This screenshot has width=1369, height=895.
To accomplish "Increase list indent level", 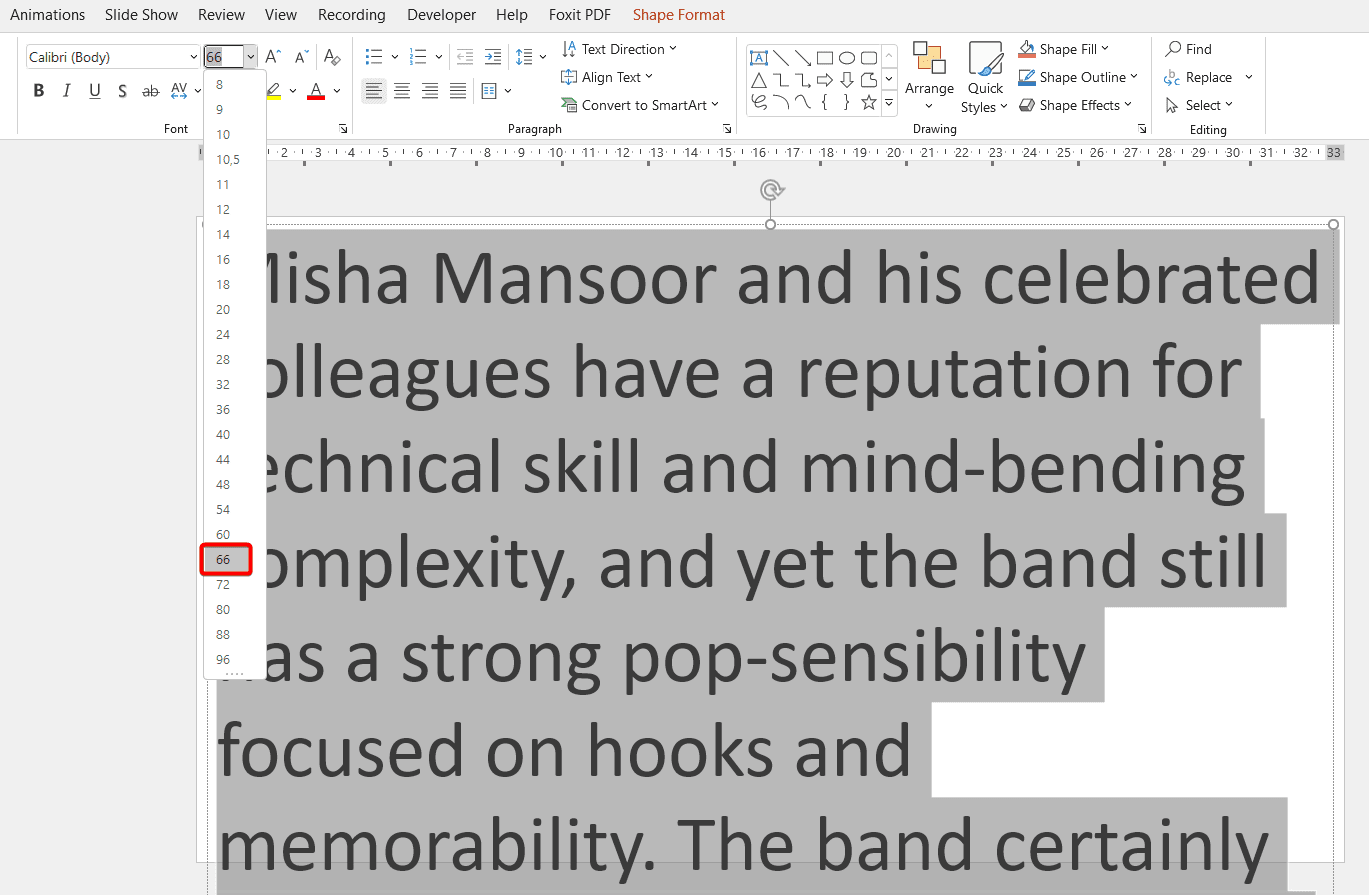I will [x=492, y=57].
